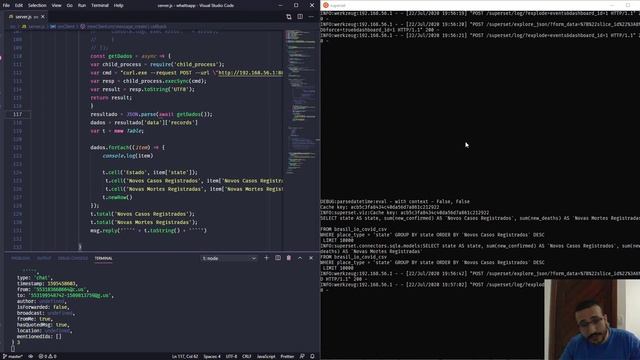Close the terminal panel
This screenshot has height=360, width=640.
click(x=311, y=258)
